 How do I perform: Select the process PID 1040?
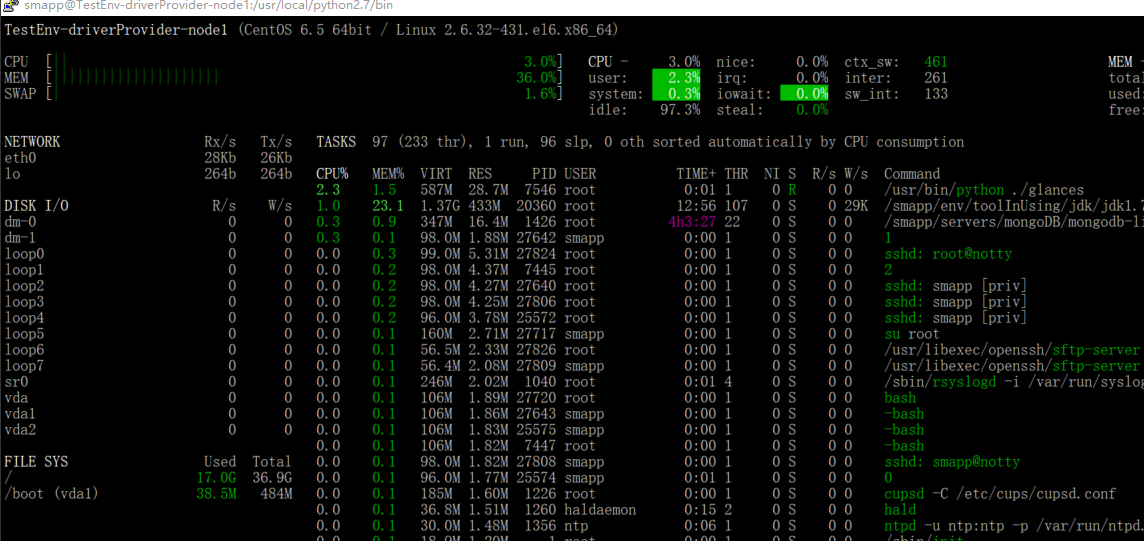click(x=541, y=382)
